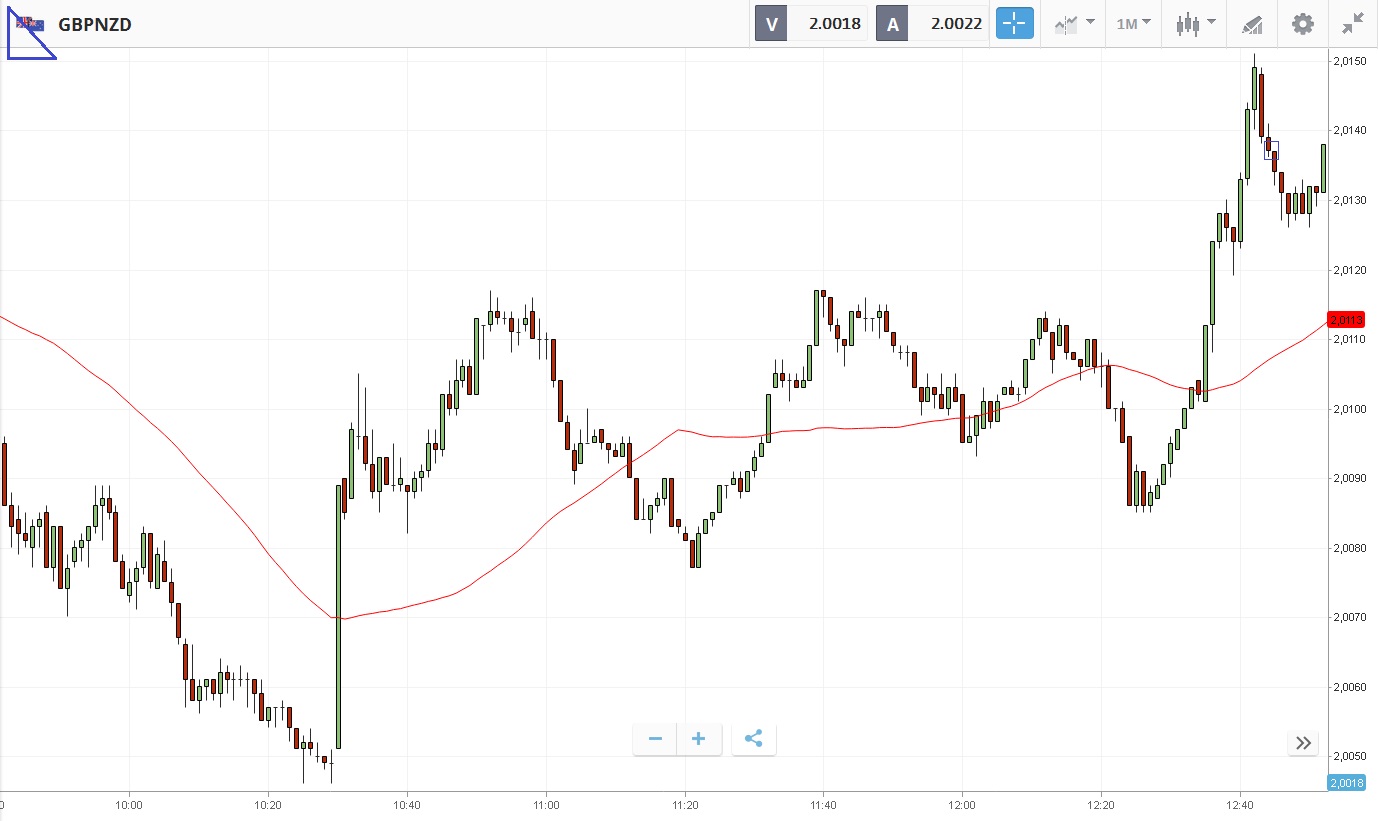Image resolution: width=1378 pixels, height=821 pixels.
Task: Click the red 2,0113 moving average price label
Action: click(x=1346, y=320)
